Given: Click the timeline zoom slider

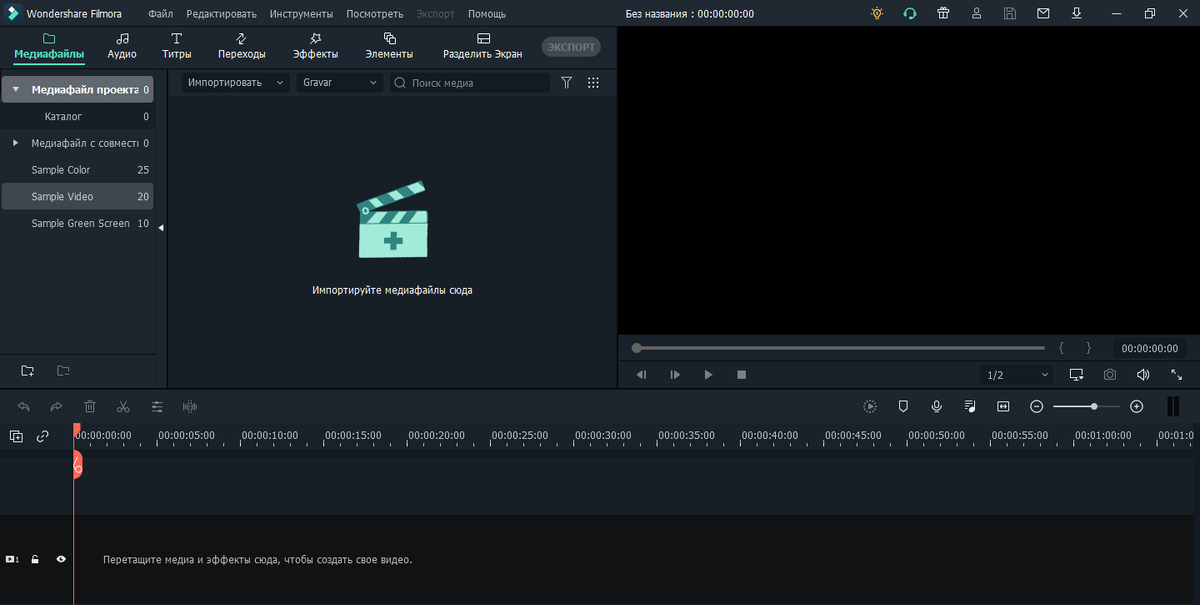Looking at the screenshot, I should coord(1088,407).
